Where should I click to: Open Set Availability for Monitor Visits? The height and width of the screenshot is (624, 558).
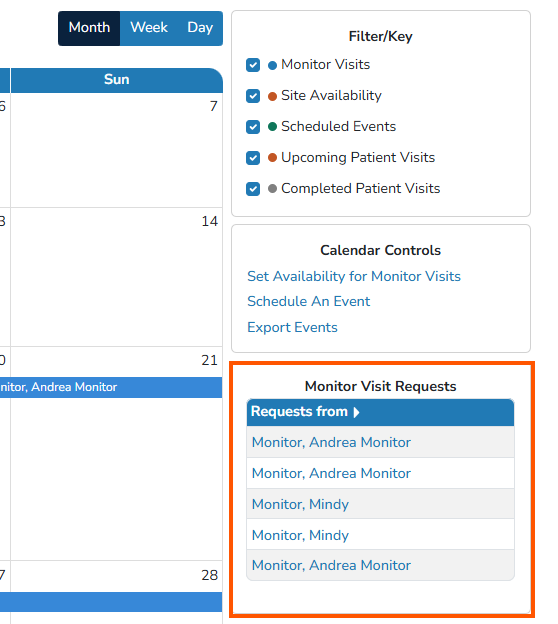354,276
